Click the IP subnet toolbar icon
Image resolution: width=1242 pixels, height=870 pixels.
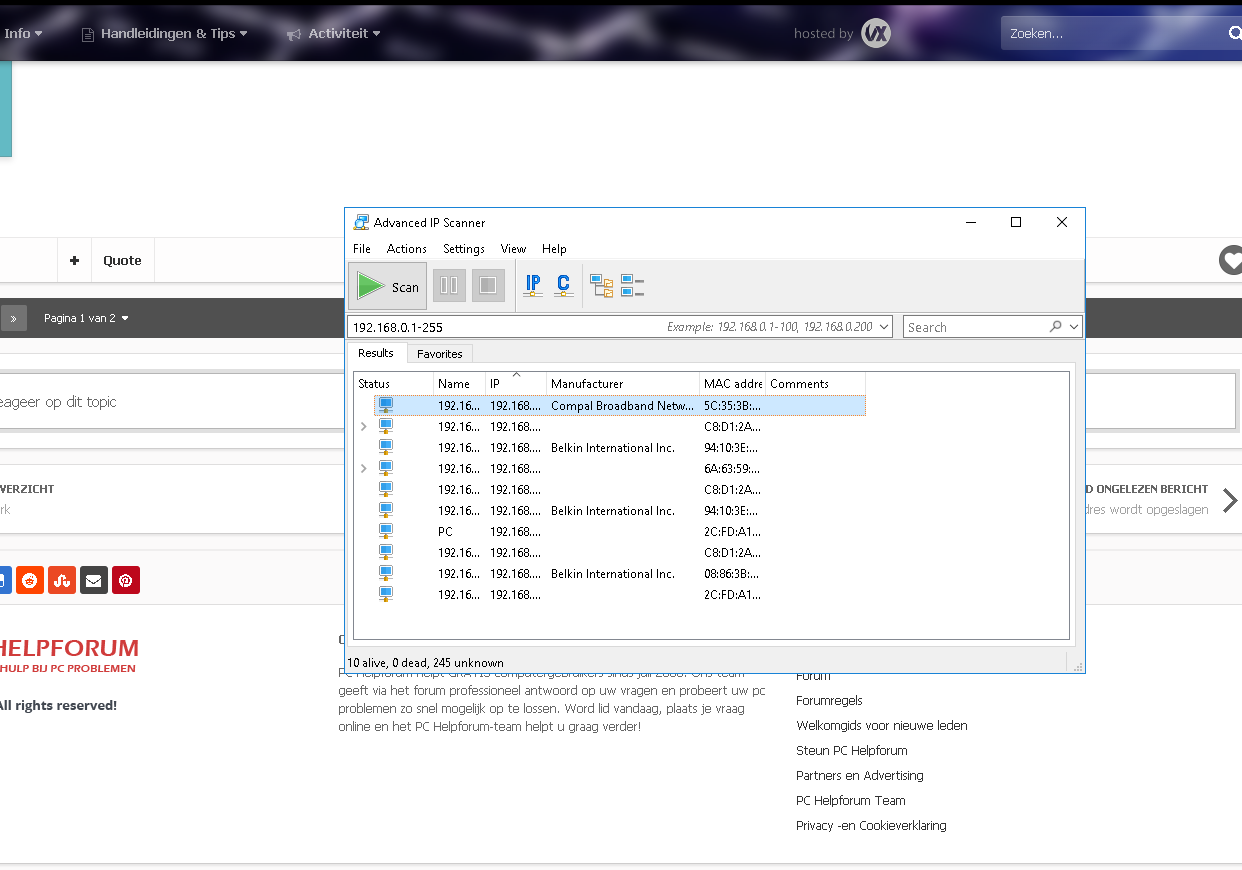(533, 286)
